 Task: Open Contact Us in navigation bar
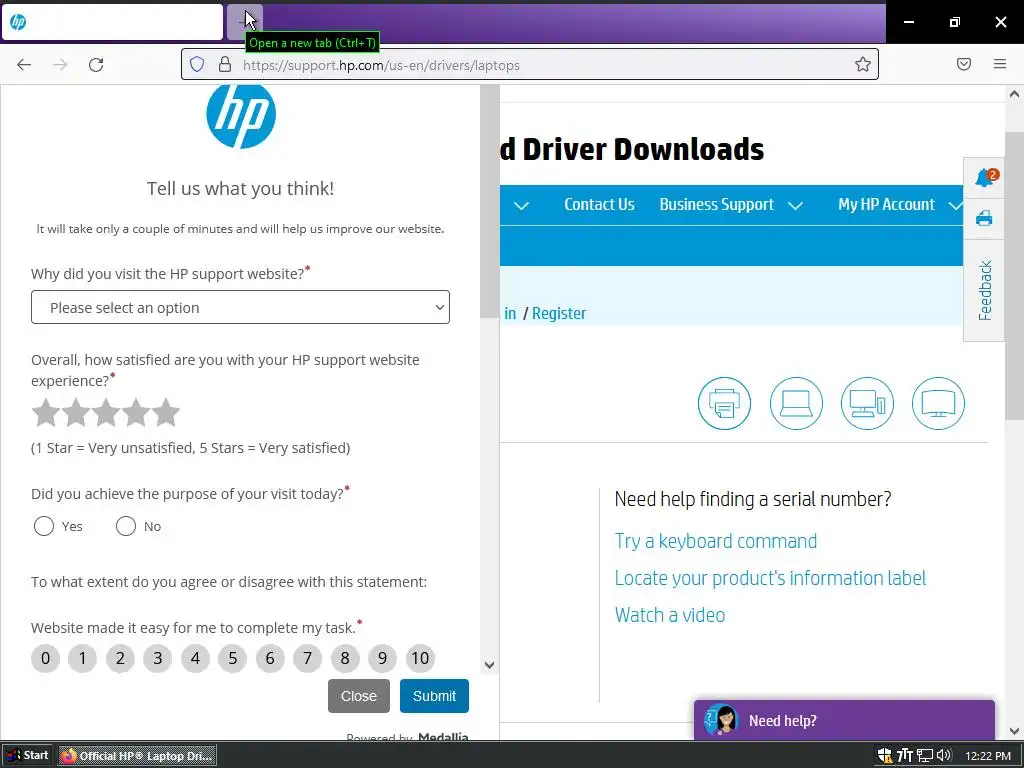coord(599,204)
